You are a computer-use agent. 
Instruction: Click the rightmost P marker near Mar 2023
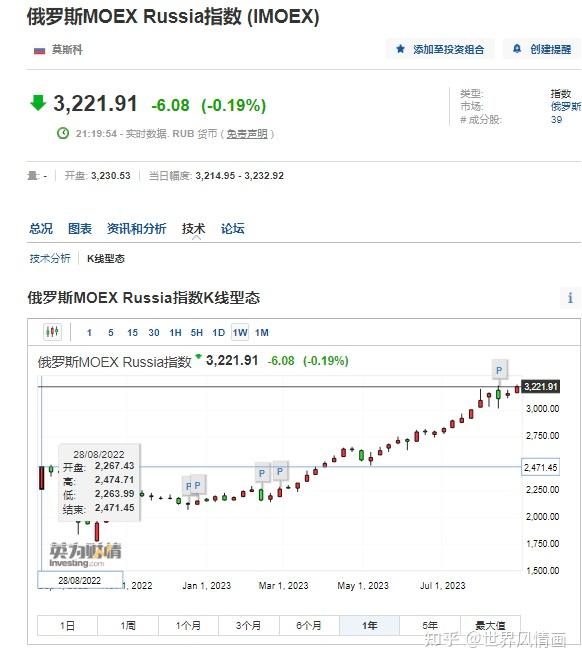pyautogui.click(x=280, y=472)
